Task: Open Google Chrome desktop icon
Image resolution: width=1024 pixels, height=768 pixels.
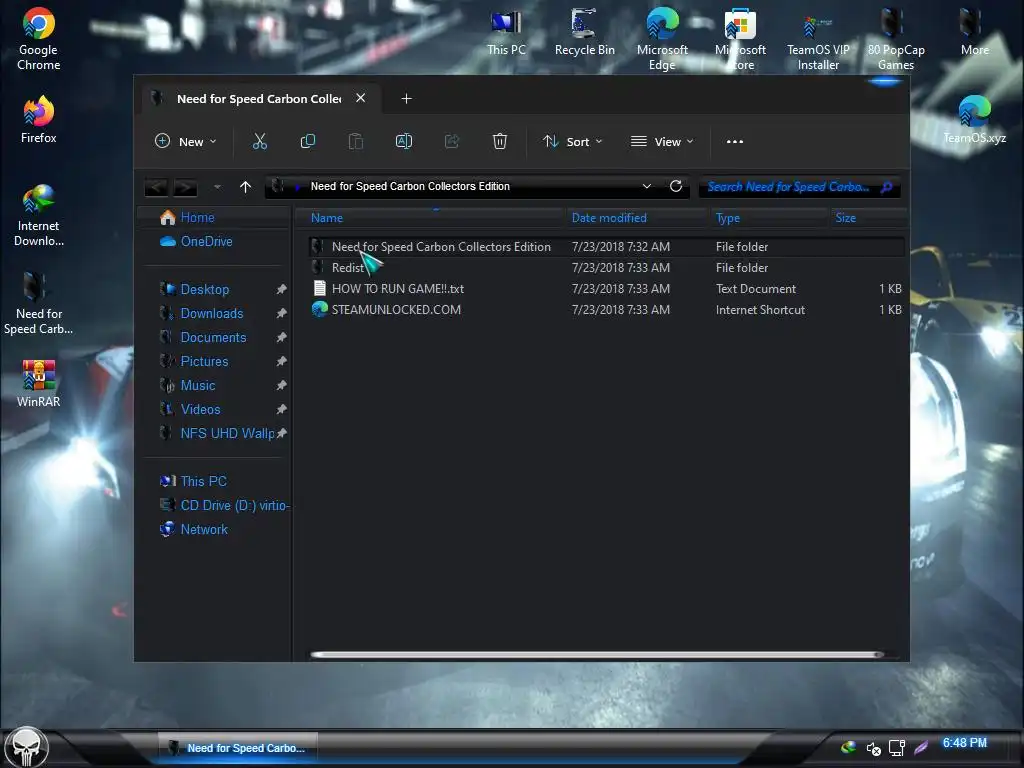Action: click(39, 39)
